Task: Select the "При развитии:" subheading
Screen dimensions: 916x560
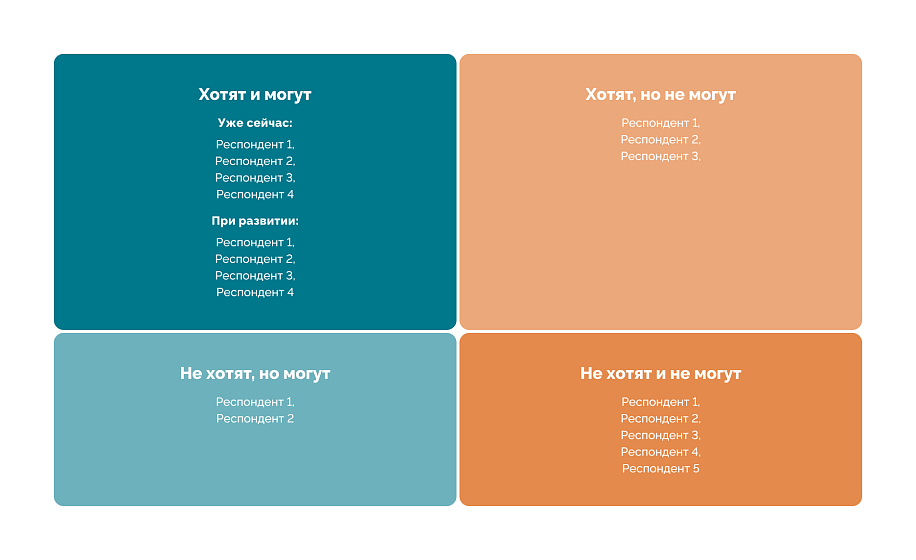Action: tap(255, 221)
